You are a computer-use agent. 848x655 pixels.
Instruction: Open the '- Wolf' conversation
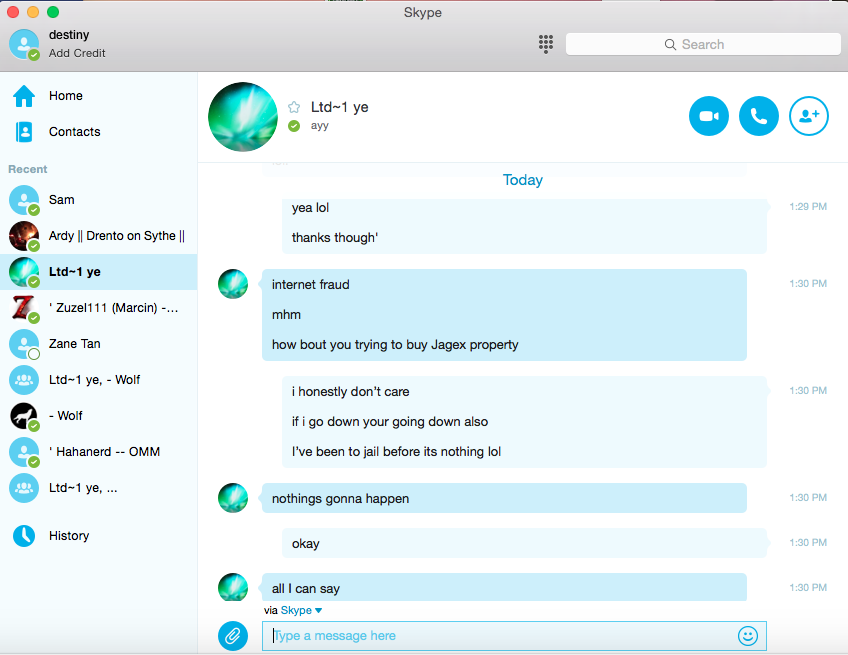[98, 416]
